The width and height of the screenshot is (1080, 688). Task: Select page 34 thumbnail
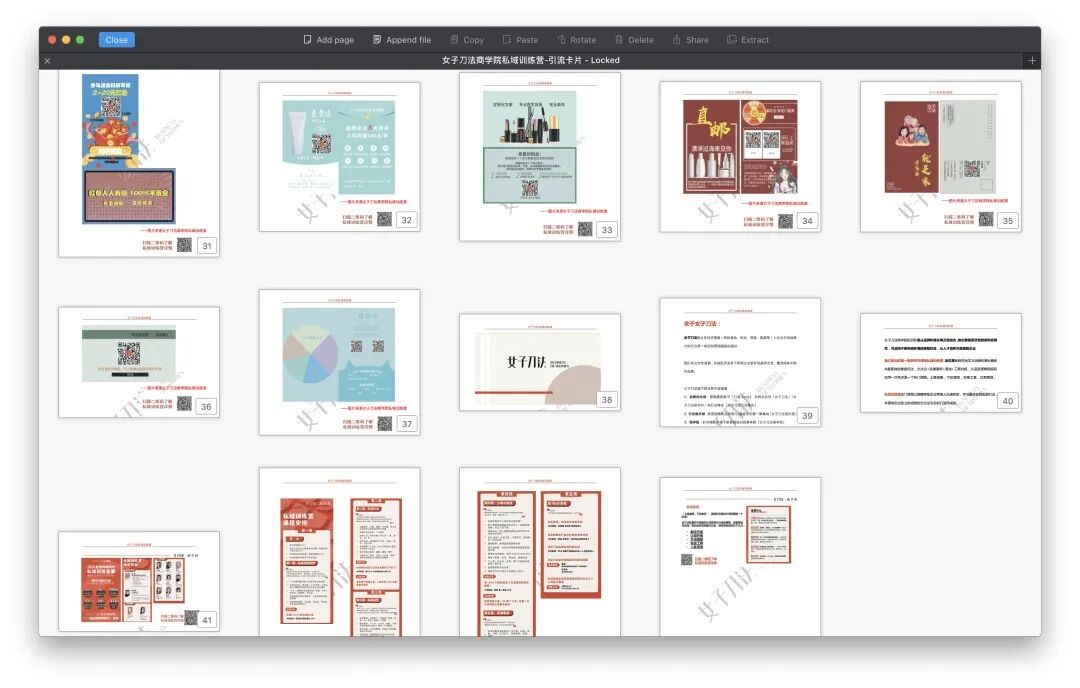[740, 157]
